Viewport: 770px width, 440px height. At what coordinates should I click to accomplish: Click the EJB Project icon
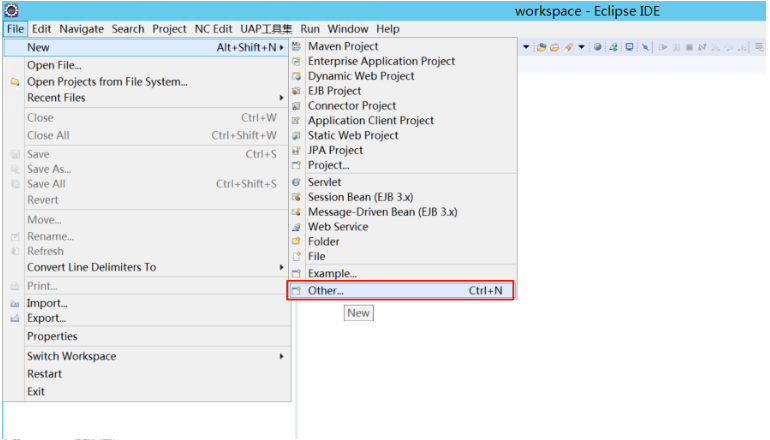click(296, 91)
